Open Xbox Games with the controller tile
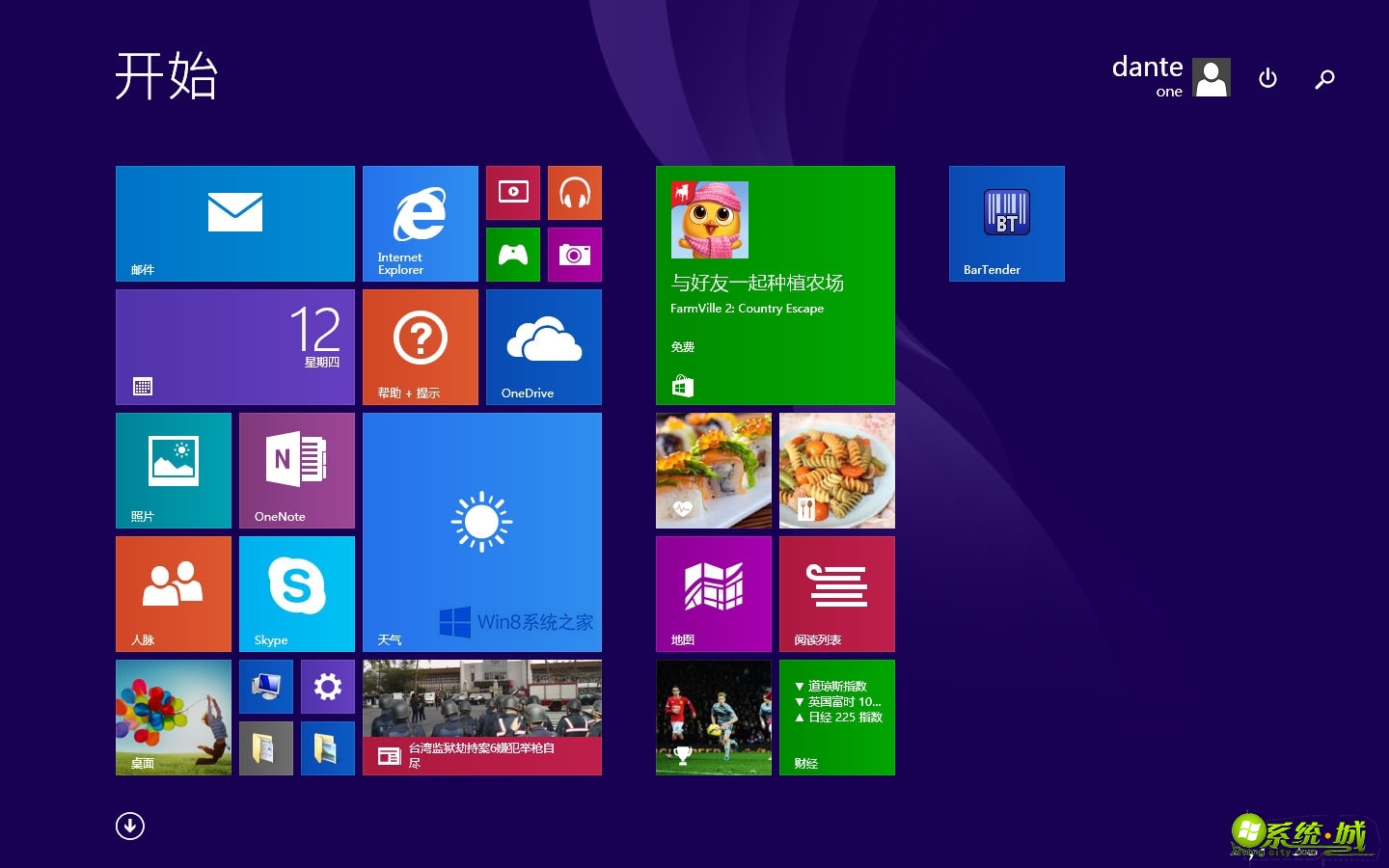 point(513,255)
